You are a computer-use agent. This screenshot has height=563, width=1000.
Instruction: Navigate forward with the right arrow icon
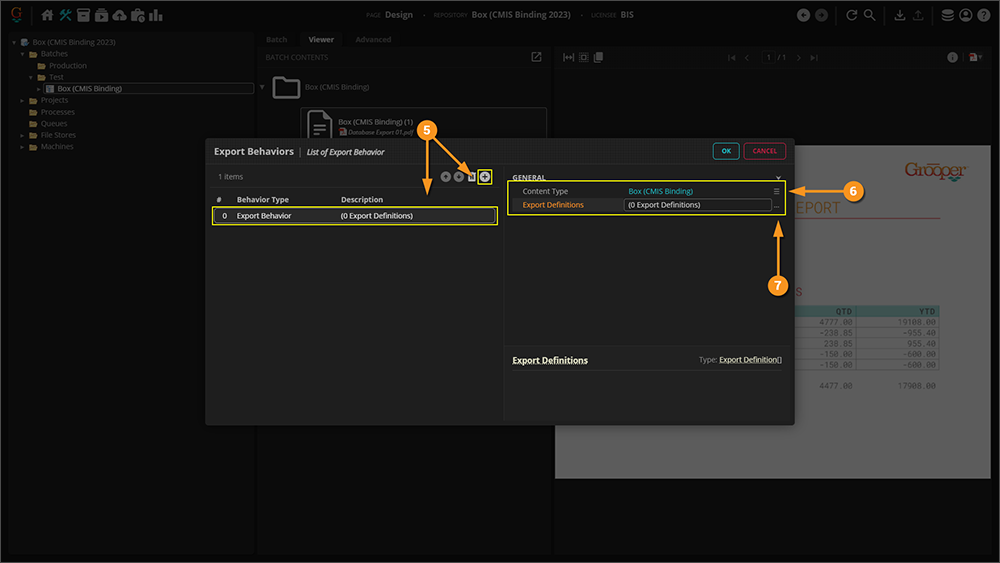pyautogui.click(x=821, y=15)
